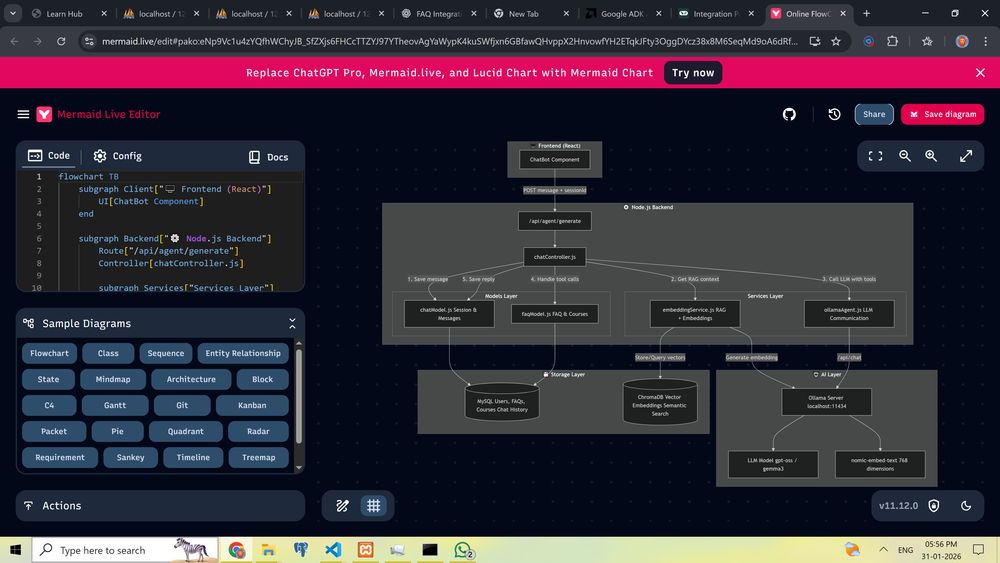Expand the Actions panel
The width and height of the screenshot is (1000, 563).
(x=160, y=506)
